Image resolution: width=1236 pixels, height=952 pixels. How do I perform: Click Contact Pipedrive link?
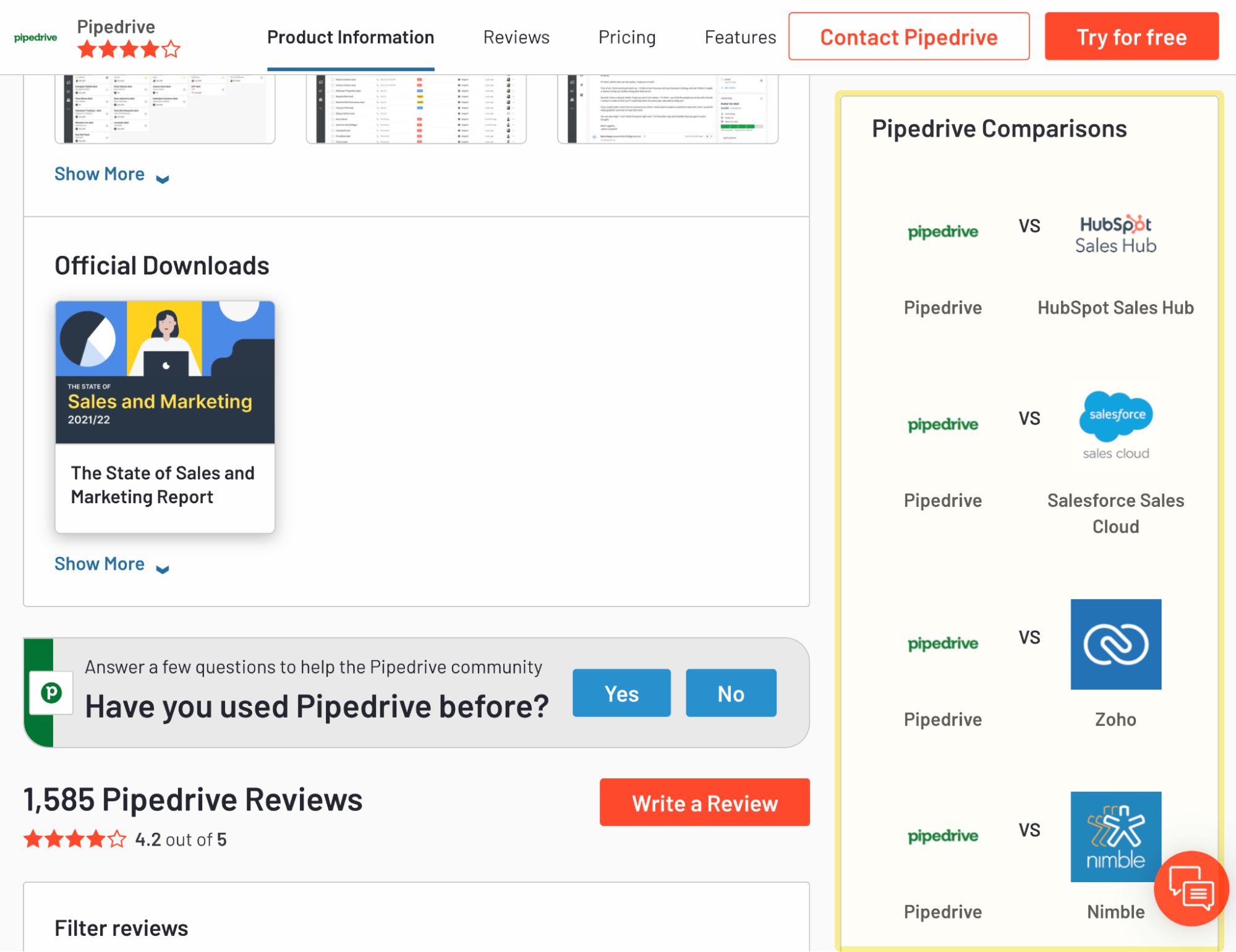[x=909, y=37]
